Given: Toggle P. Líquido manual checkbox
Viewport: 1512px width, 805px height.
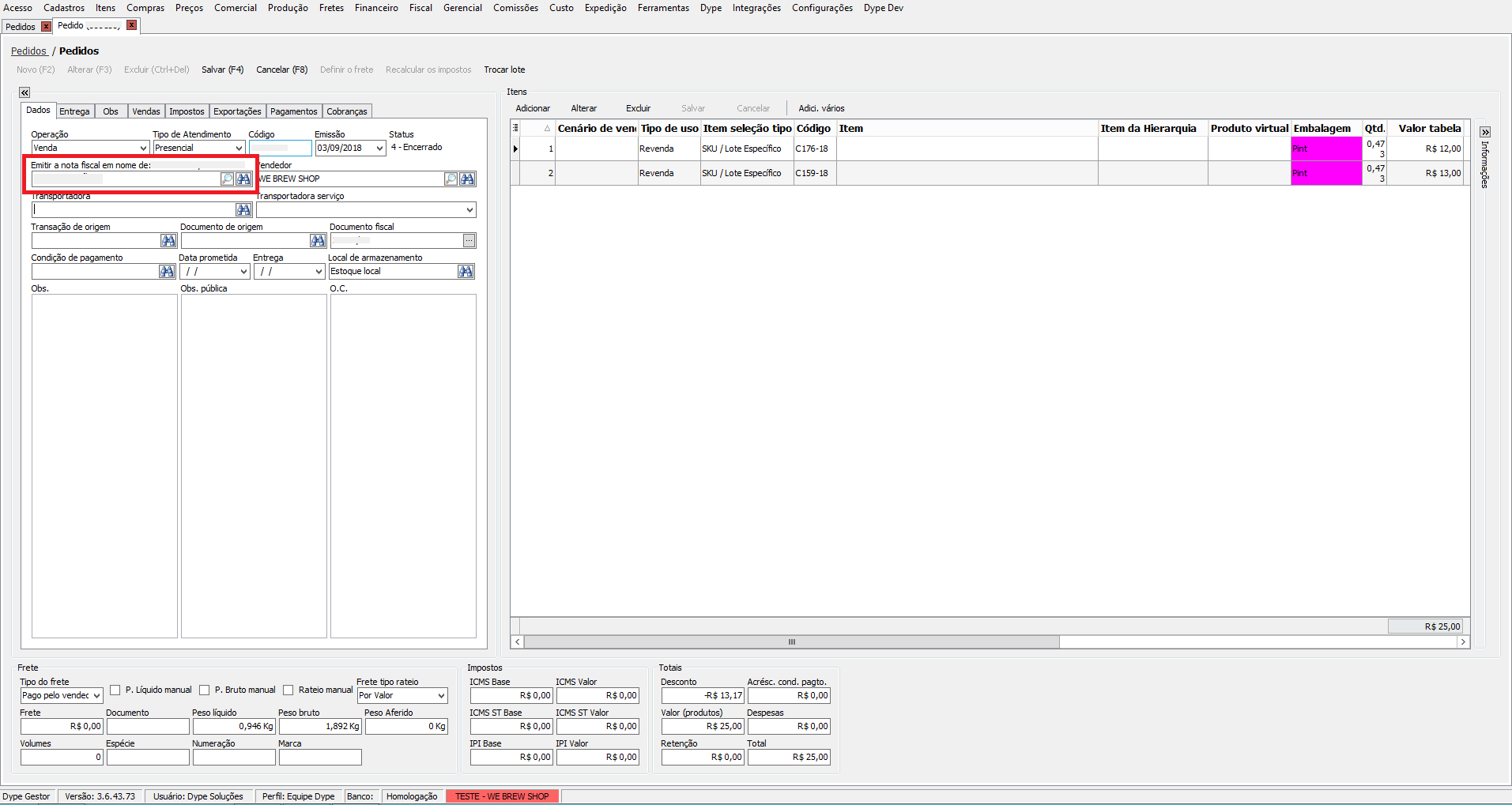Looking at the screenshot, I should 115,690.
